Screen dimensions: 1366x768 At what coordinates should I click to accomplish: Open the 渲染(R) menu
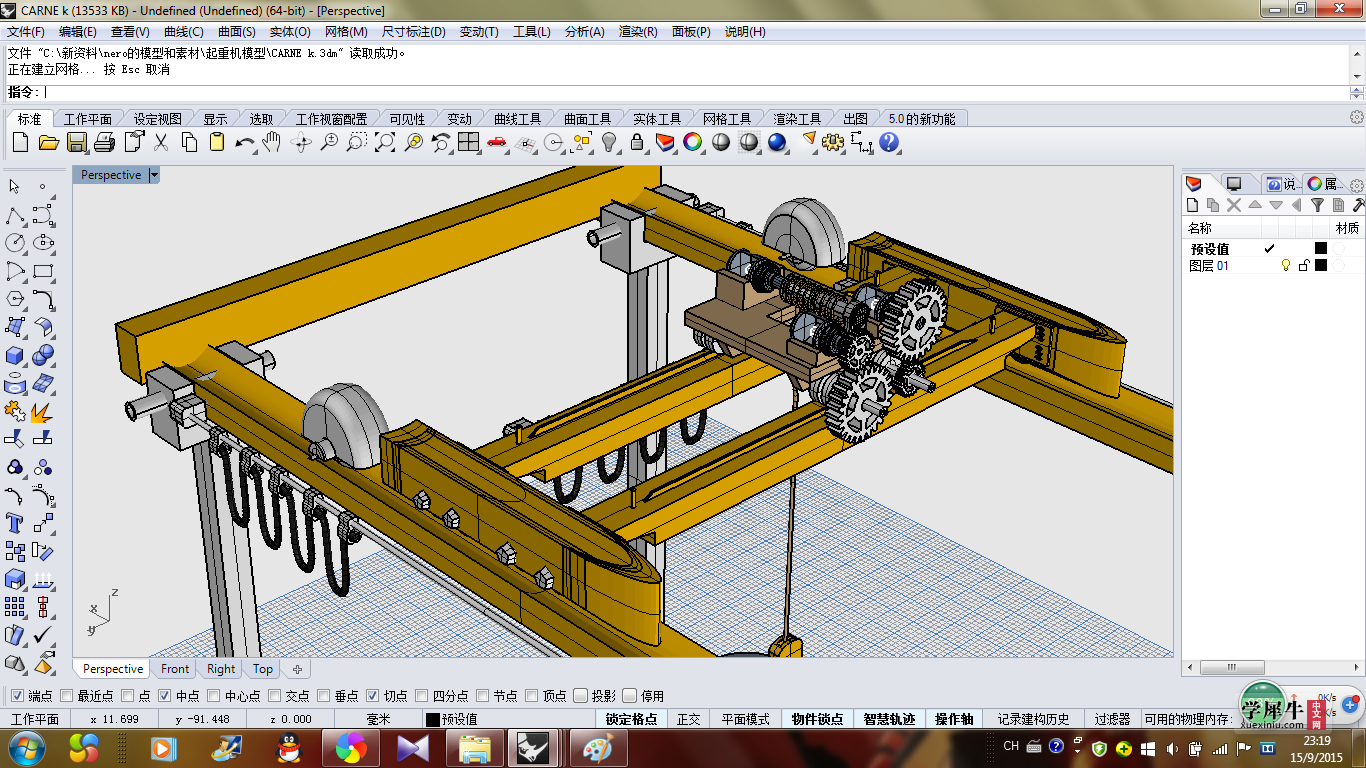(x=638, y=32)
